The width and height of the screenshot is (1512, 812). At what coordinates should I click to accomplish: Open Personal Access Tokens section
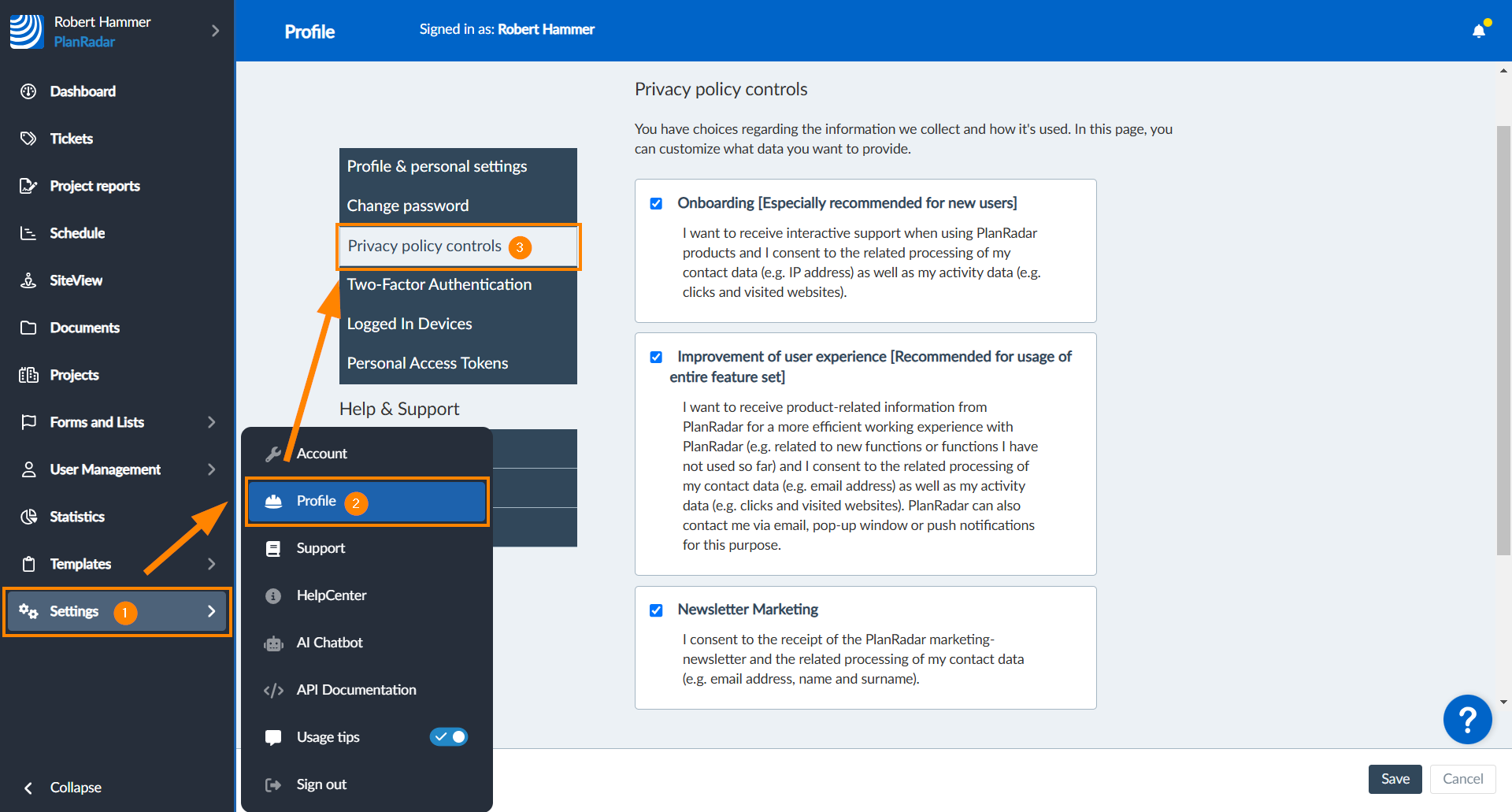click(x=458, y=363)
